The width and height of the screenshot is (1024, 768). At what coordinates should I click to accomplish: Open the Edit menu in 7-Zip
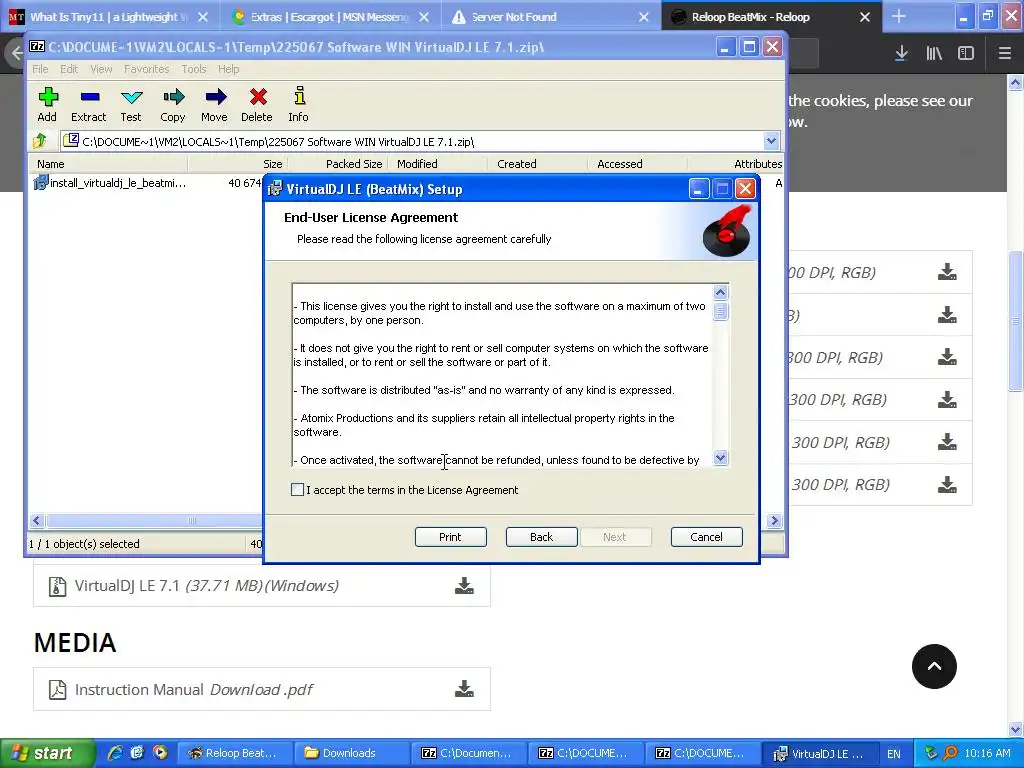click(x=69, y=69)
